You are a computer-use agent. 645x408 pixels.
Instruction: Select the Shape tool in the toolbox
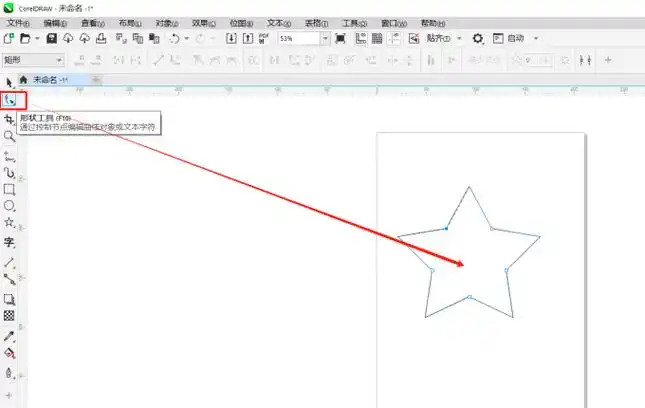click(10, 100)
